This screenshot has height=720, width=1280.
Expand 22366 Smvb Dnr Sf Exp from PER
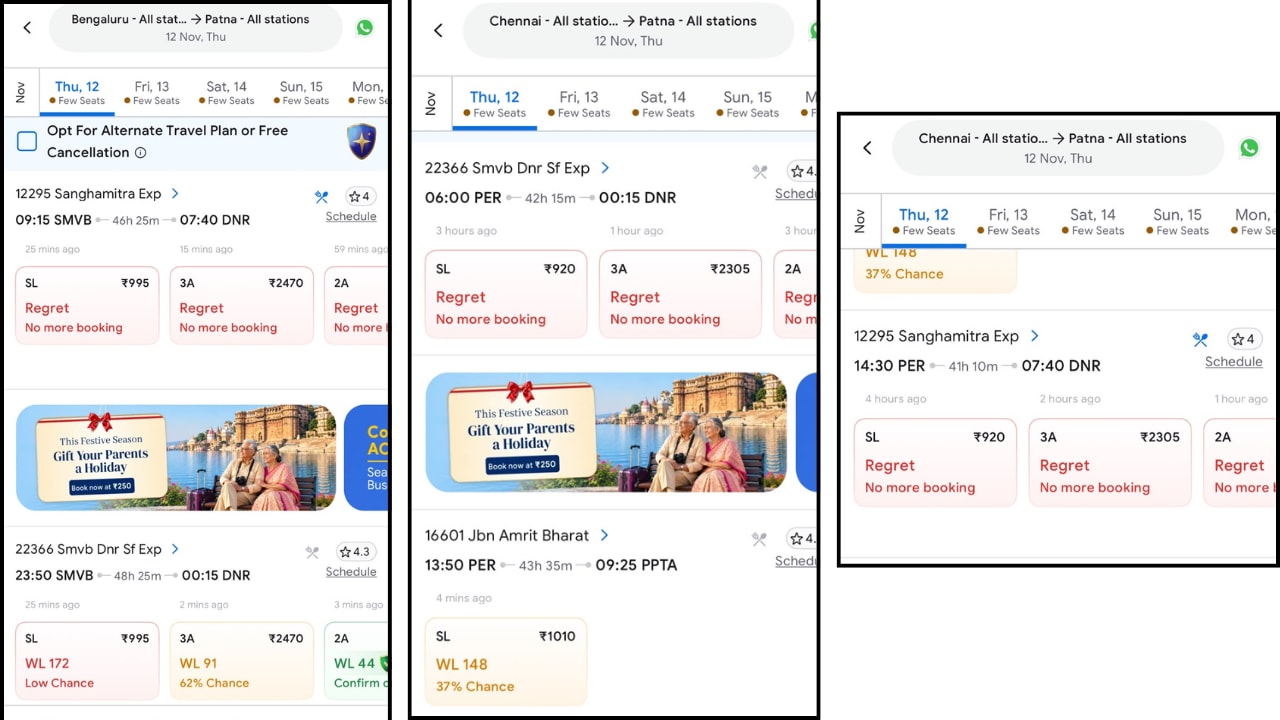(605, 168)
